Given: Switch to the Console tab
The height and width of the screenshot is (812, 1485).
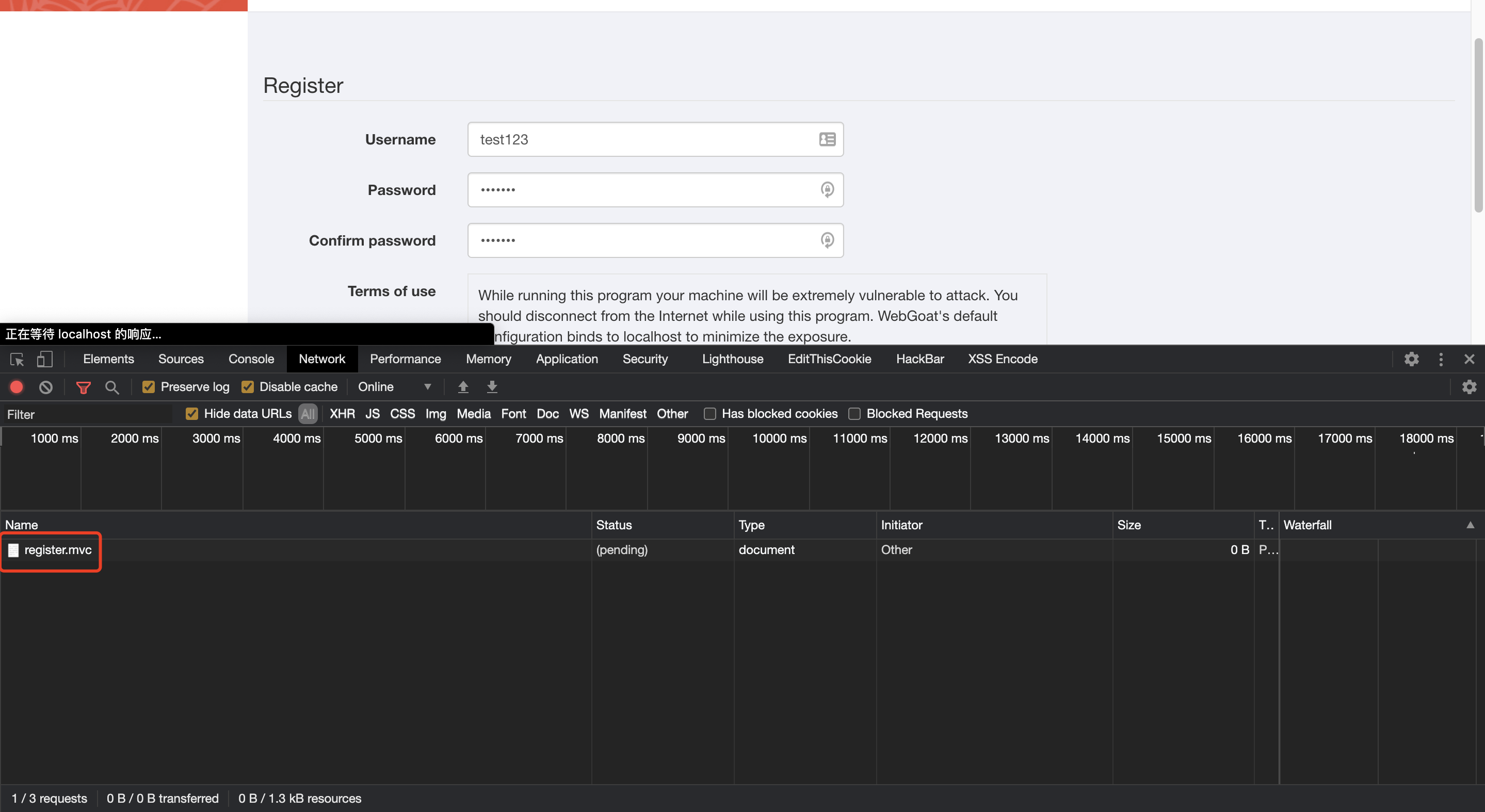Looking at the screenshot, I should (251, 359).
